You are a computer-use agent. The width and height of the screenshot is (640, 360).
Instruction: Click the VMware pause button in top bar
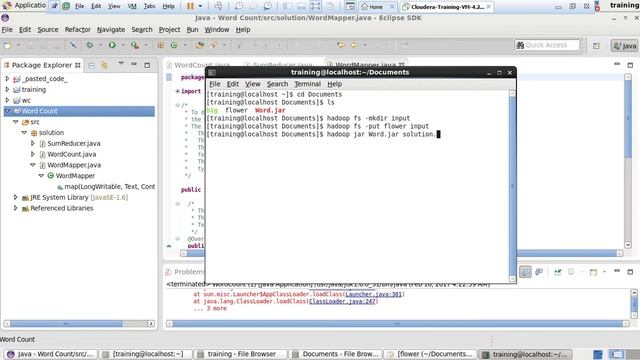point(190,7)
